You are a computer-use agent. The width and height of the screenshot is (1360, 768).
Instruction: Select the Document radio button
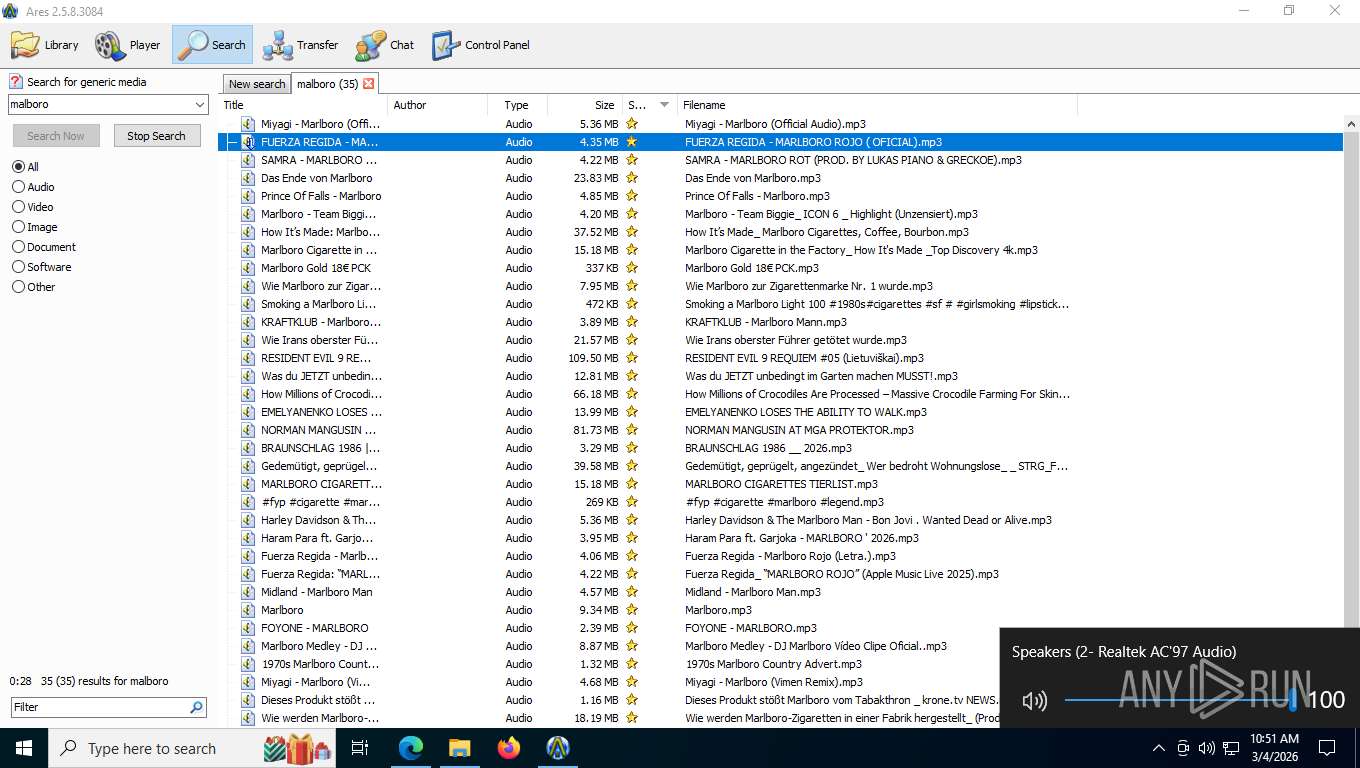point(18,247)
